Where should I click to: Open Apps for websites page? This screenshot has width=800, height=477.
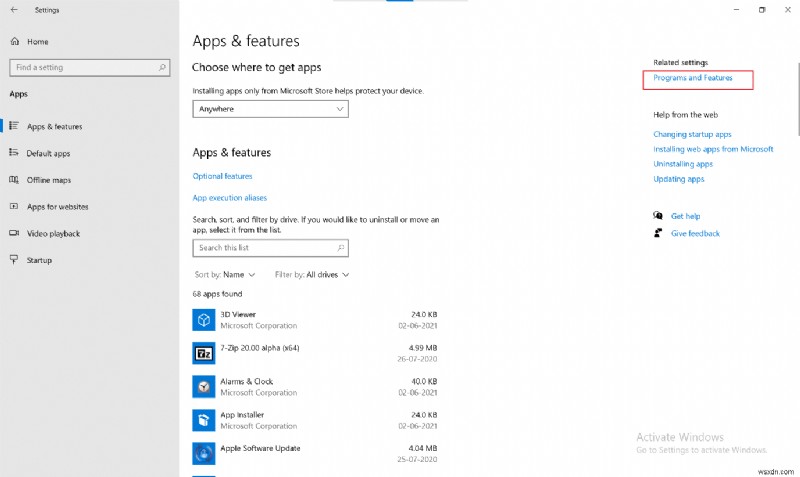(x=58, y=207)
